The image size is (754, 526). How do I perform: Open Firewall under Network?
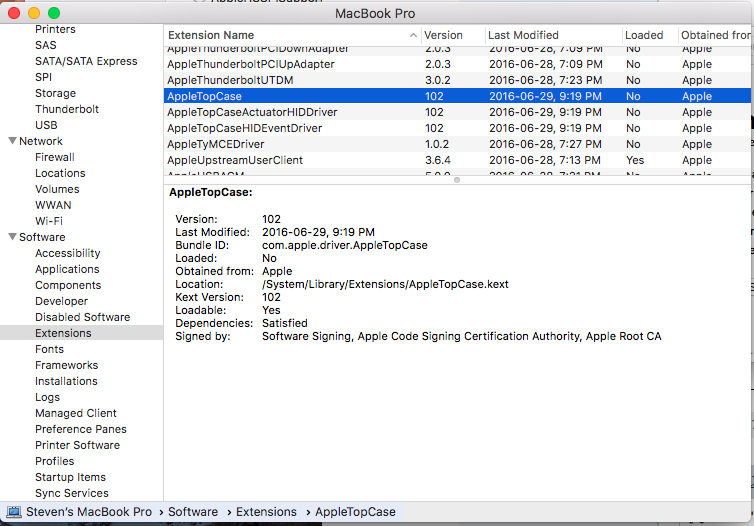[x=55, y=157]
